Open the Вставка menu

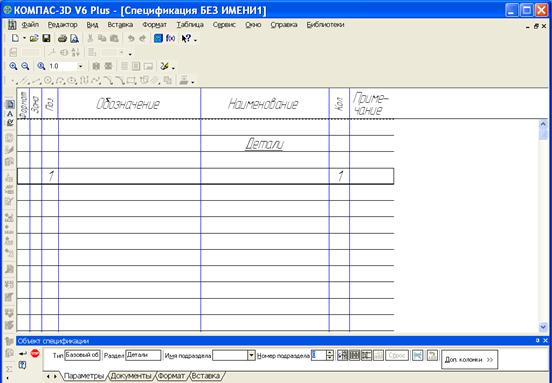[120, 25]
